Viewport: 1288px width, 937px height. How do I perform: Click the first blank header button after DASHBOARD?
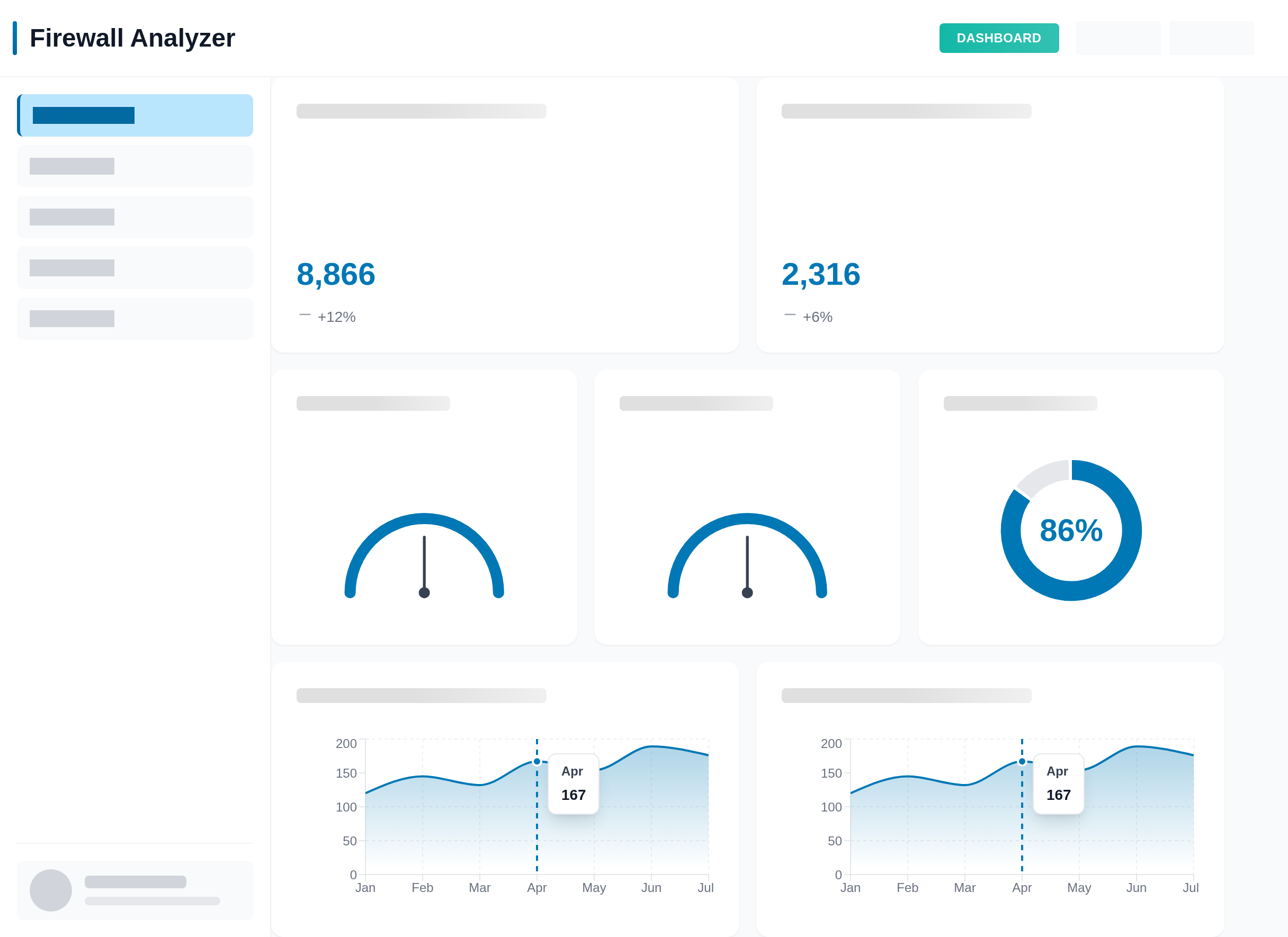pos(1117,38)
